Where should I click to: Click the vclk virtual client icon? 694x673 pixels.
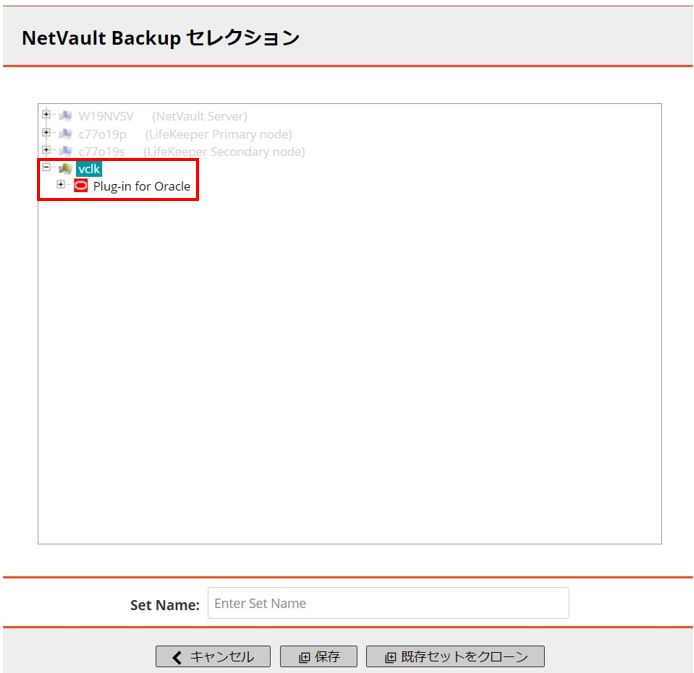pos(65,169)
